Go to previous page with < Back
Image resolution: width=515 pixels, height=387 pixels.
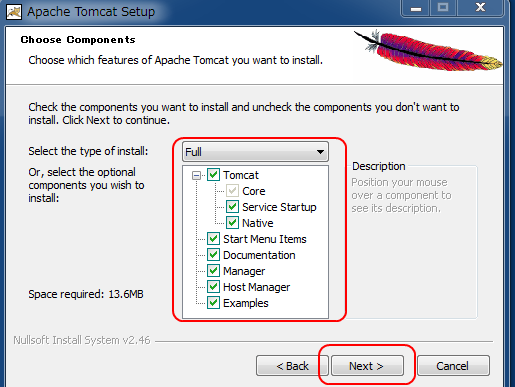292,366
